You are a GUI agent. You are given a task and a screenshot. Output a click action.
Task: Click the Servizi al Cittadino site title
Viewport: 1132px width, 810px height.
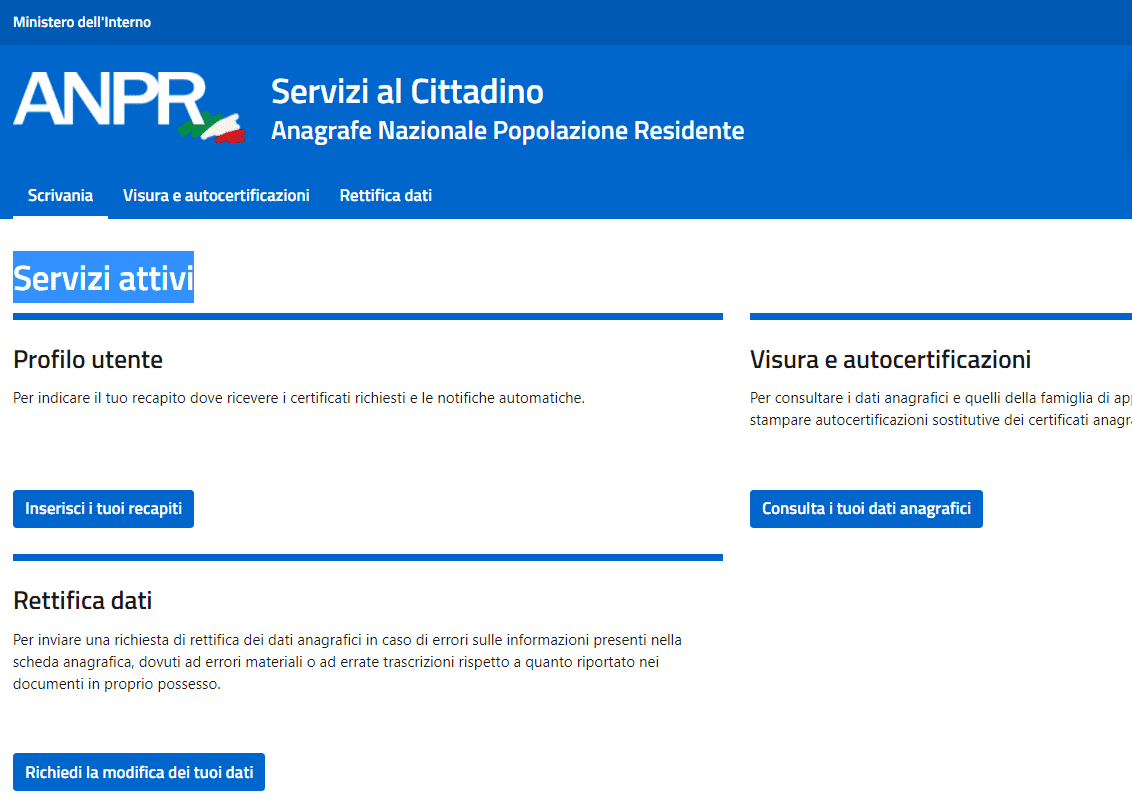[x=407, y=91]
